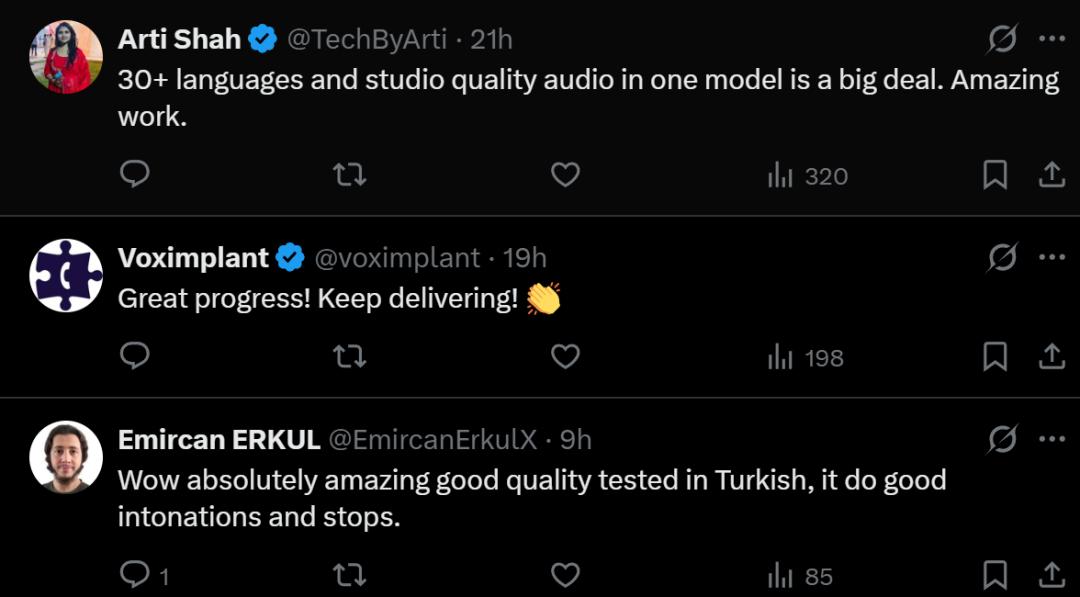This screenshot has height=597, width=1080.
Task: Repost Arti Shah's tweet
Action: pos(349,175)
